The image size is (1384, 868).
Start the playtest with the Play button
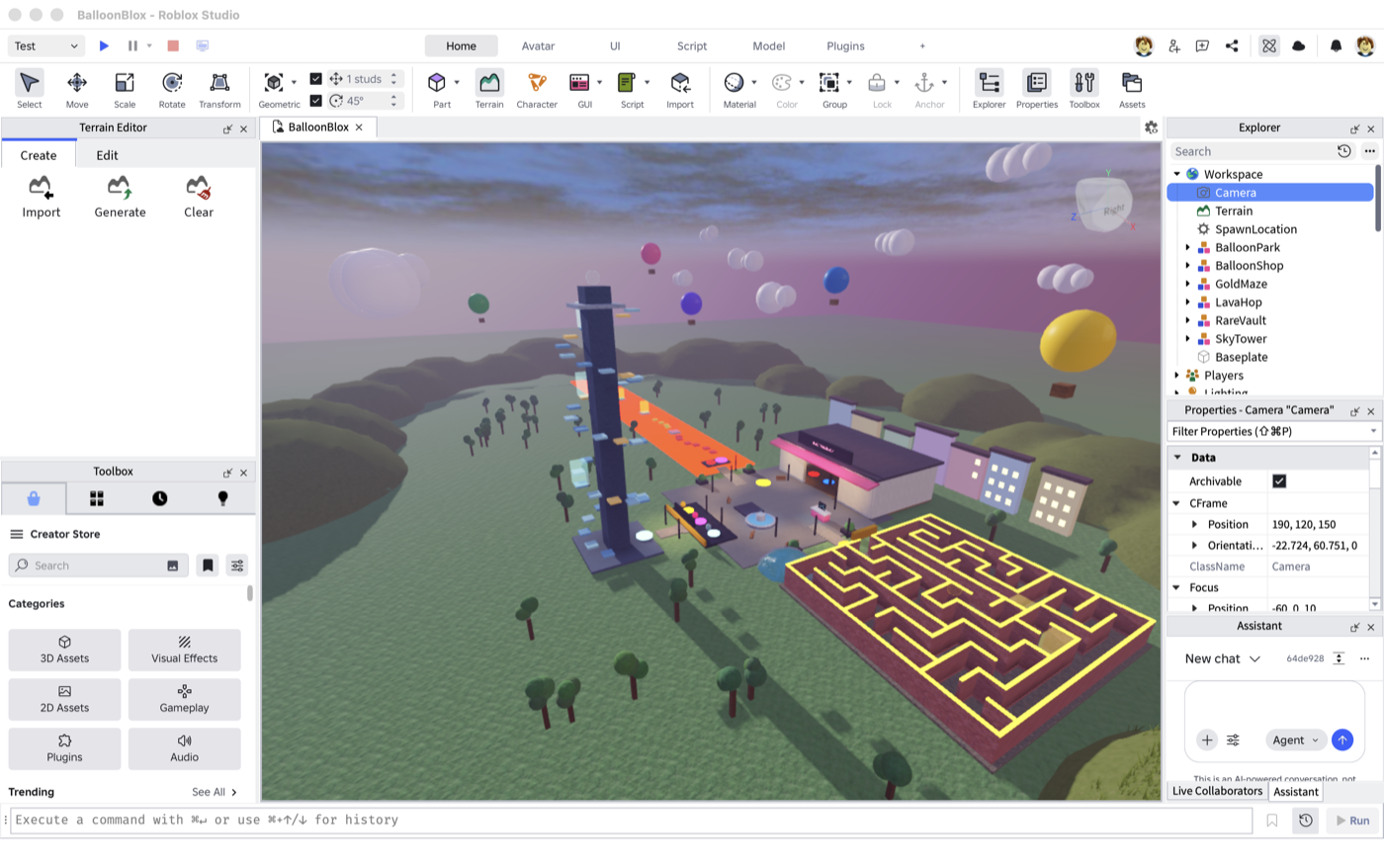[x=104, y=45]
